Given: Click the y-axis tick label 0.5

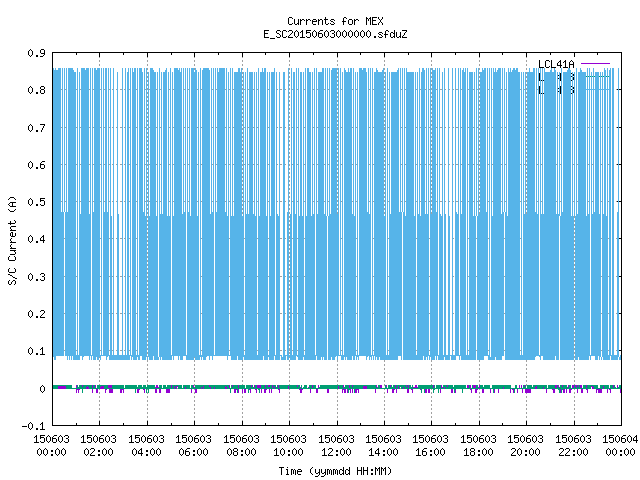Looking at the screenshot, I should coord(36,202).
